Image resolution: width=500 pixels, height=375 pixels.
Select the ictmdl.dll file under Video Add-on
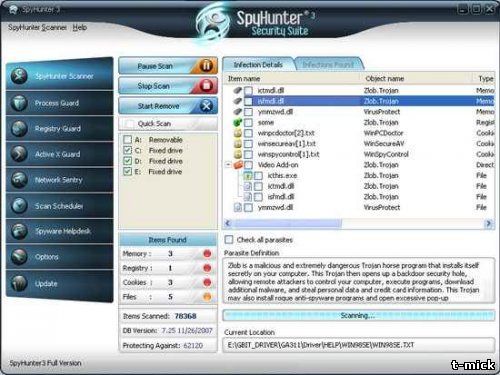point(359,186)
